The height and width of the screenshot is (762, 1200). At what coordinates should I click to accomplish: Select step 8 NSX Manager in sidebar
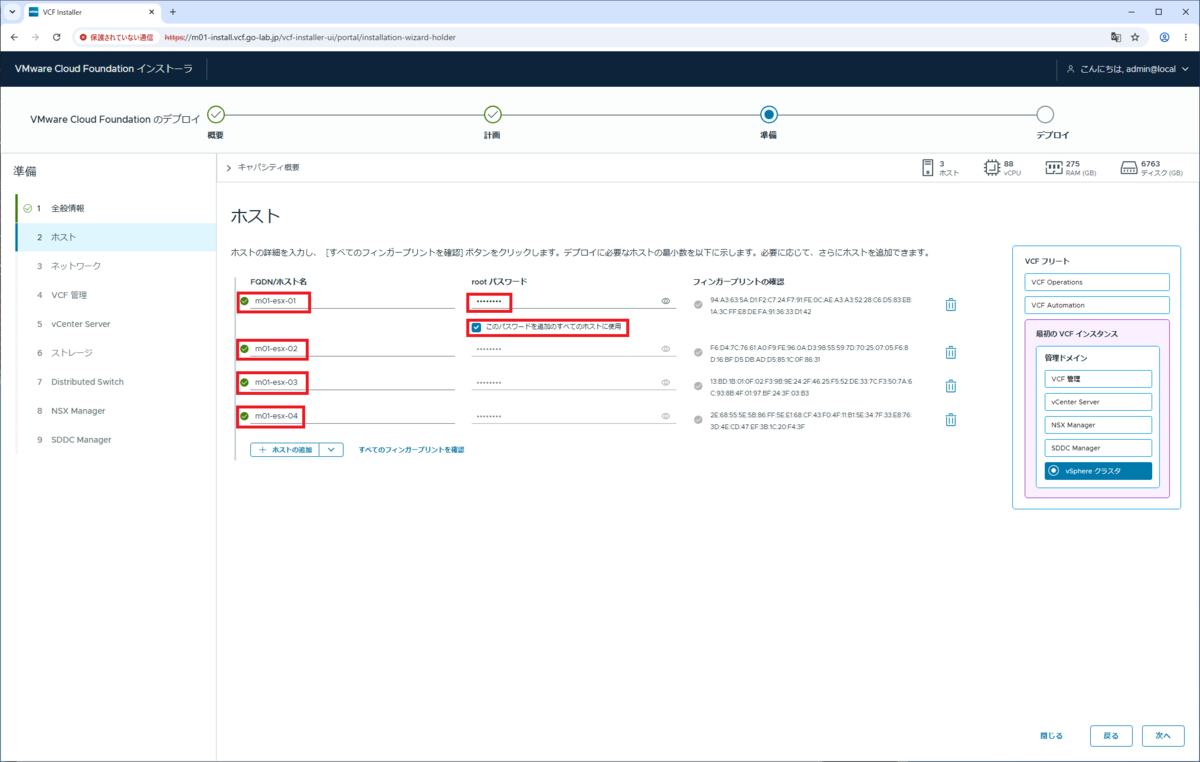coord(116,411)
